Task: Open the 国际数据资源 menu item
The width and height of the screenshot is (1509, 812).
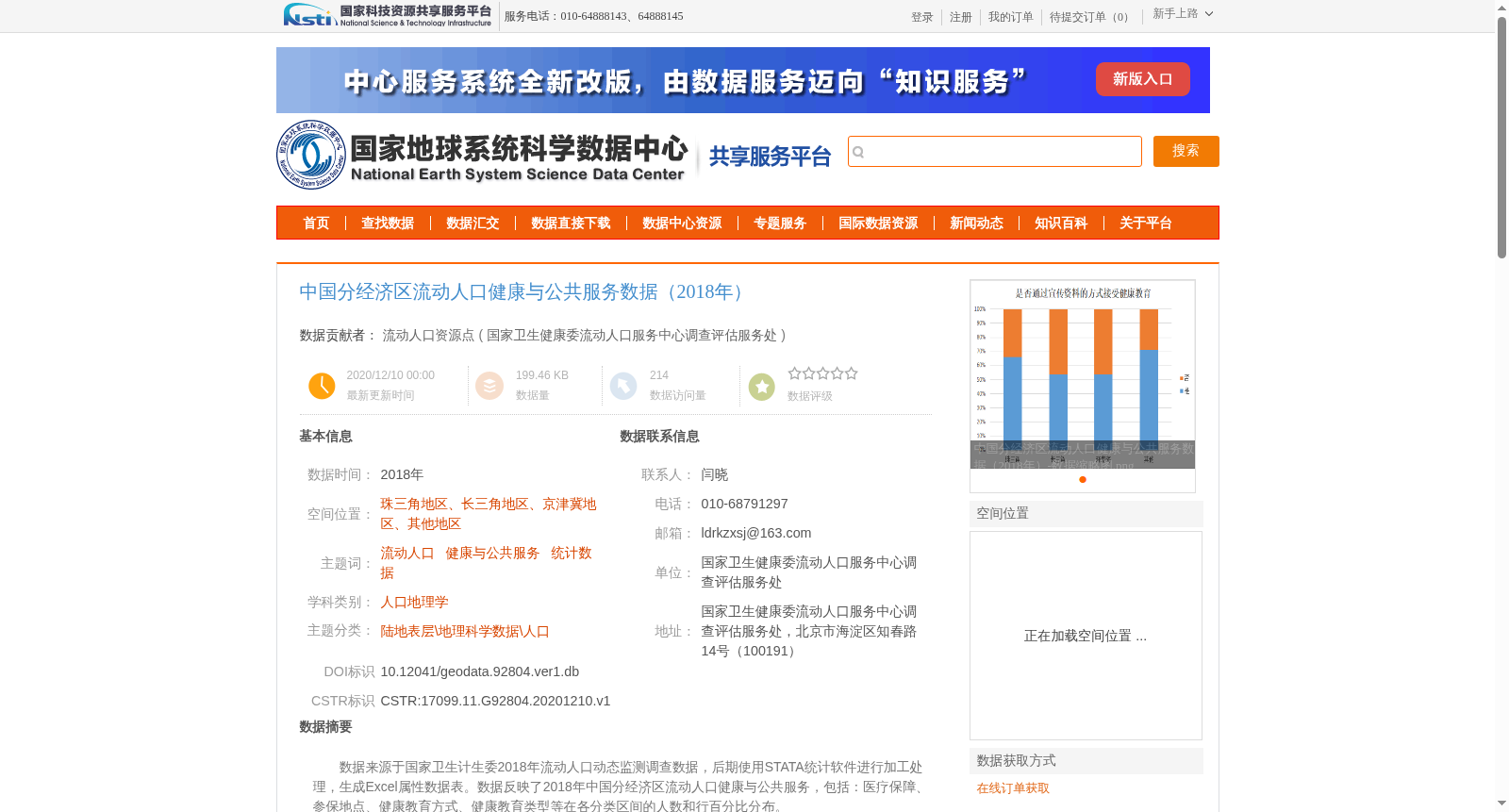Action: pos(878,223)
